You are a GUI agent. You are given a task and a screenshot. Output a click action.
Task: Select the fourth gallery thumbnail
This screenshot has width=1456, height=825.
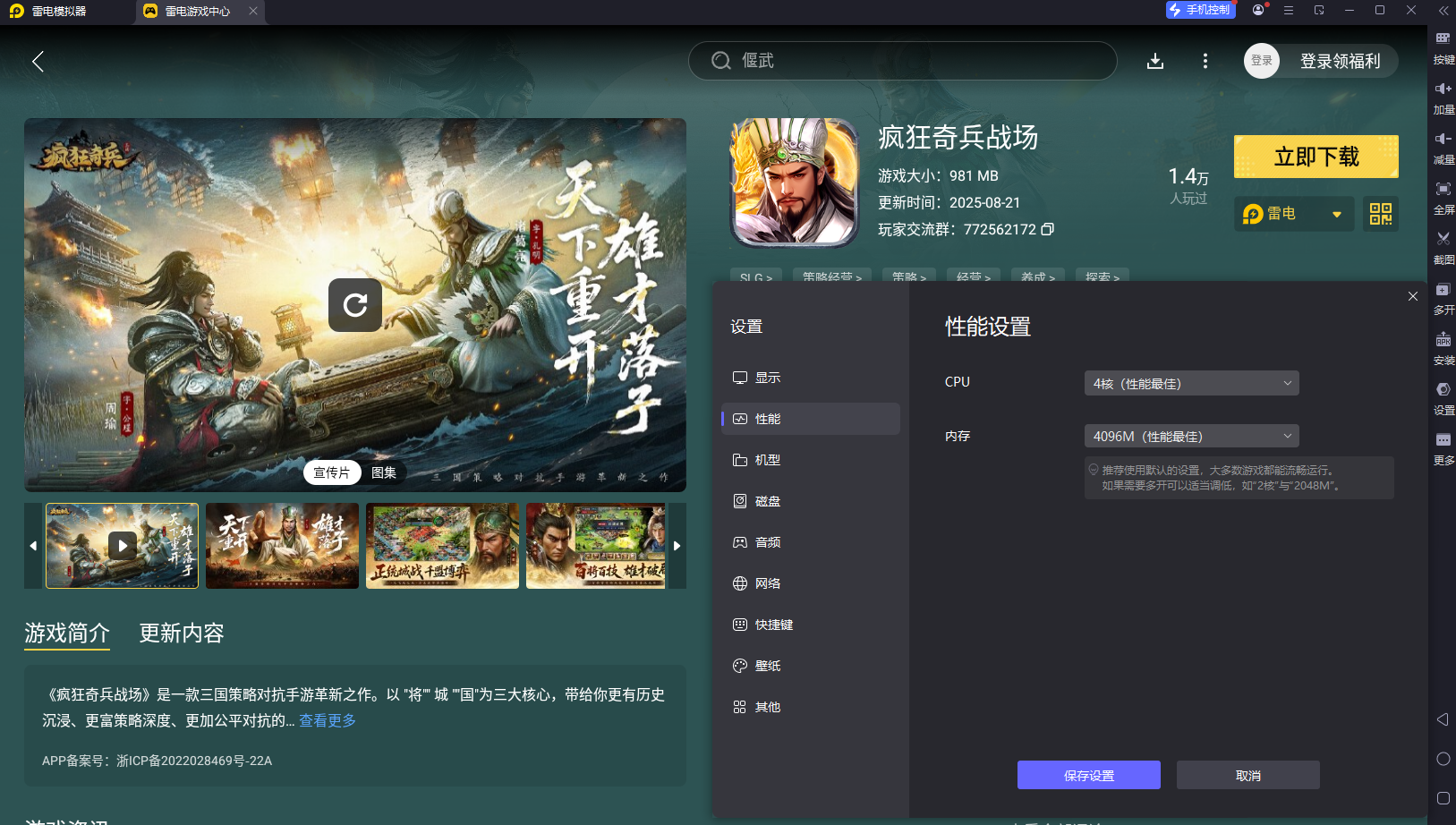tap(596, 545)
